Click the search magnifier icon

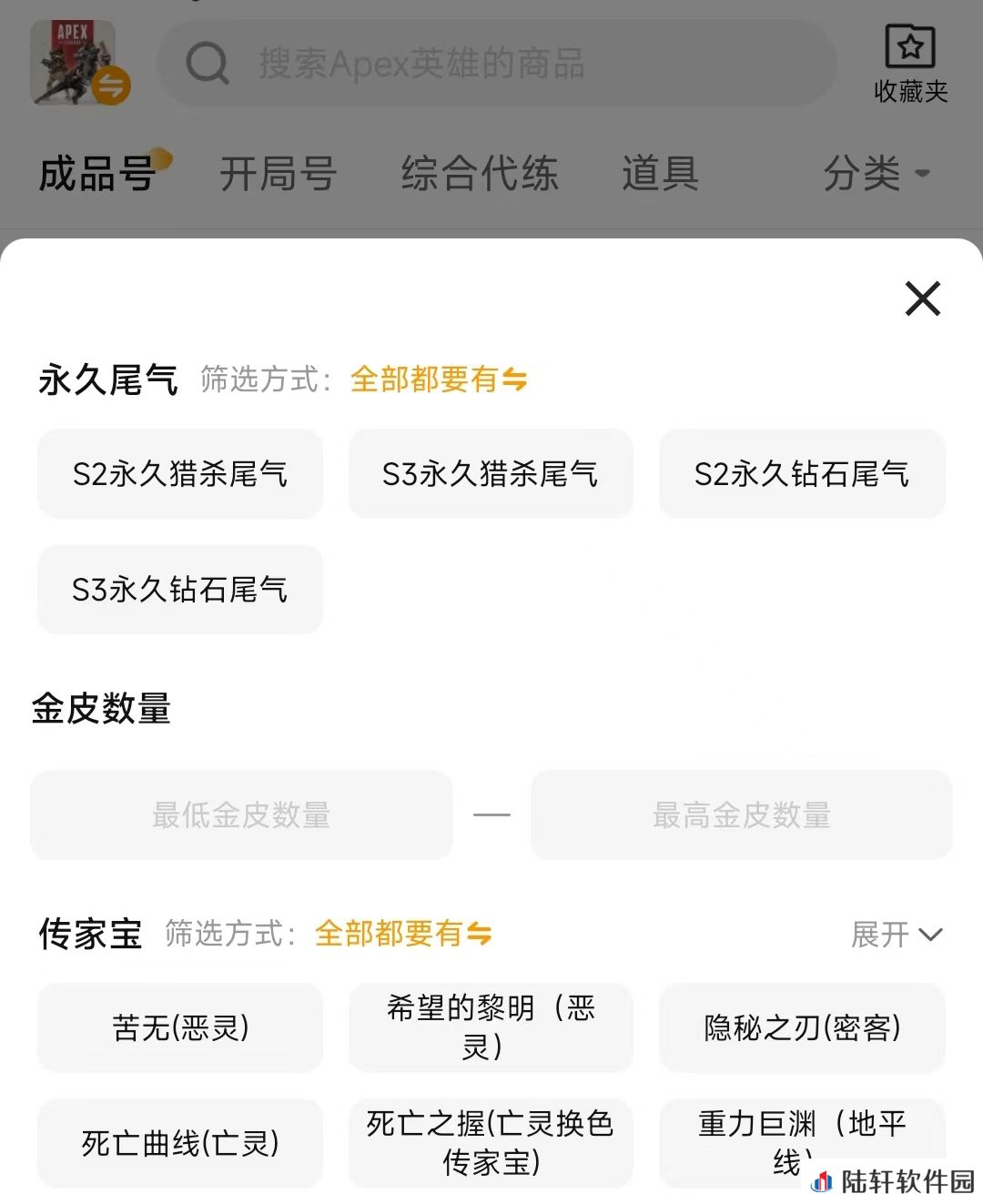tap(208, 64)
